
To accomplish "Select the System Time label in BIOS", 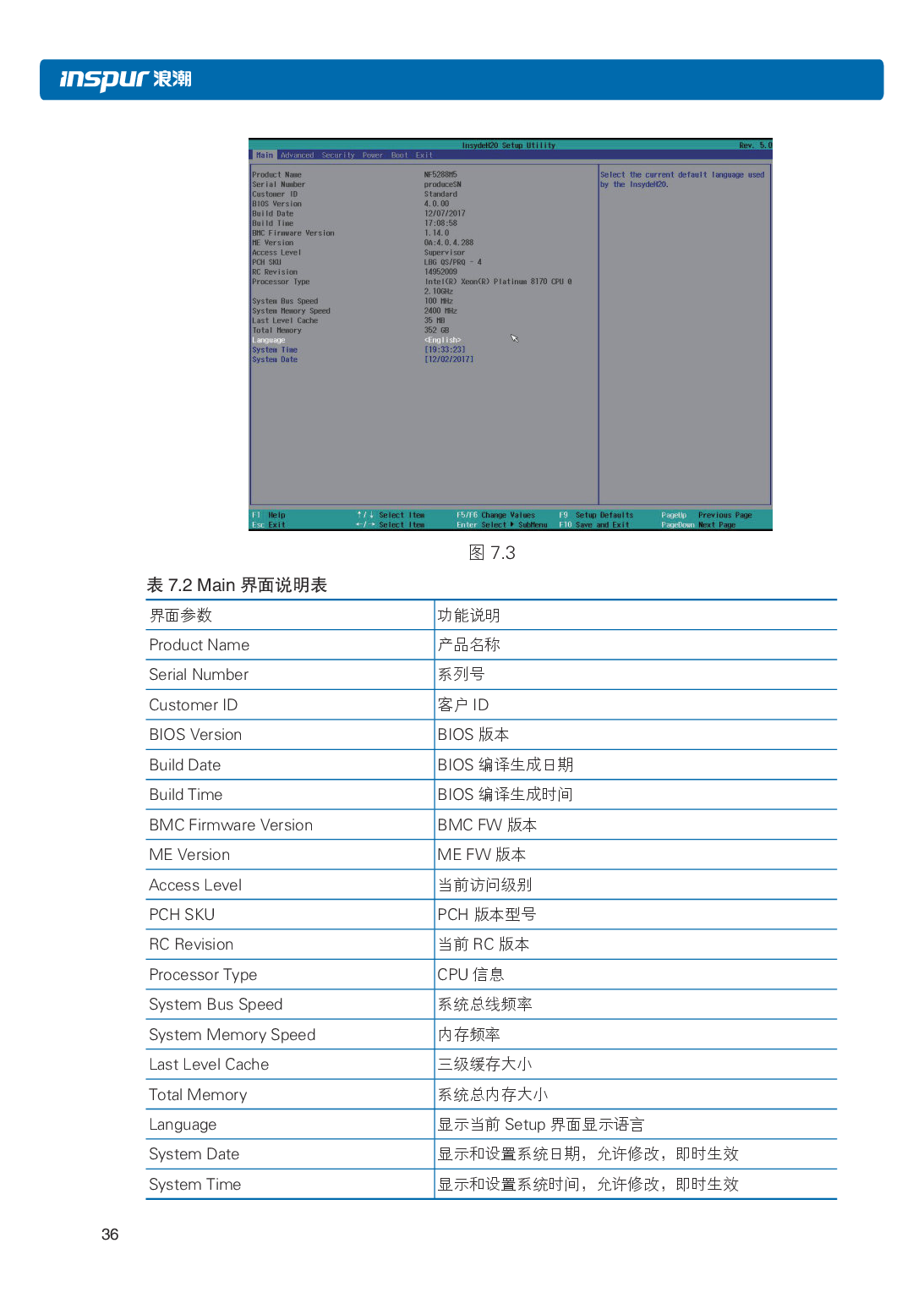I will pyautogui.click(x=275, y=350).
